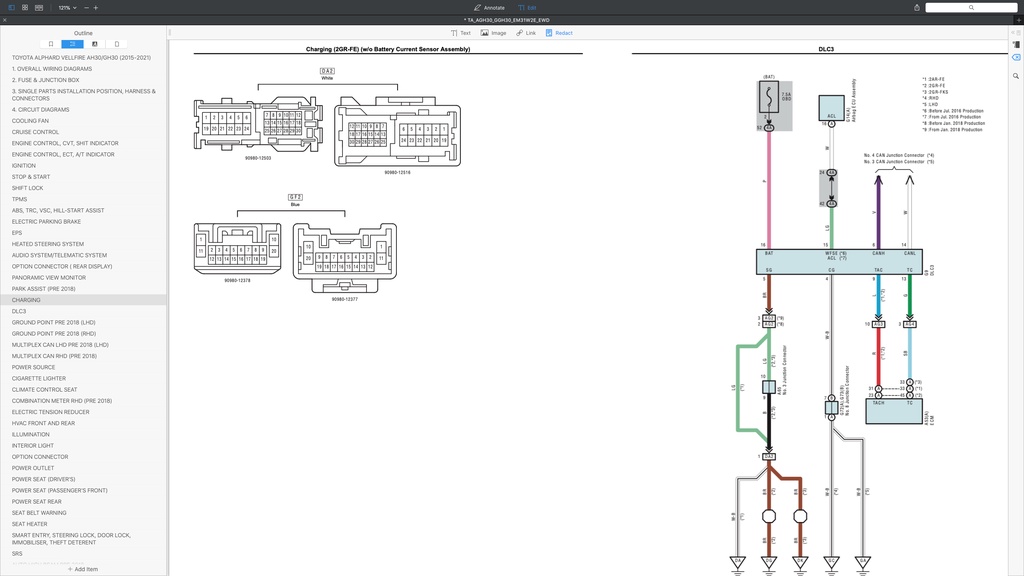This screenshot has width=1024, height=576.
Task: Decrease zoom with the minus control
Action: [85, 7]
